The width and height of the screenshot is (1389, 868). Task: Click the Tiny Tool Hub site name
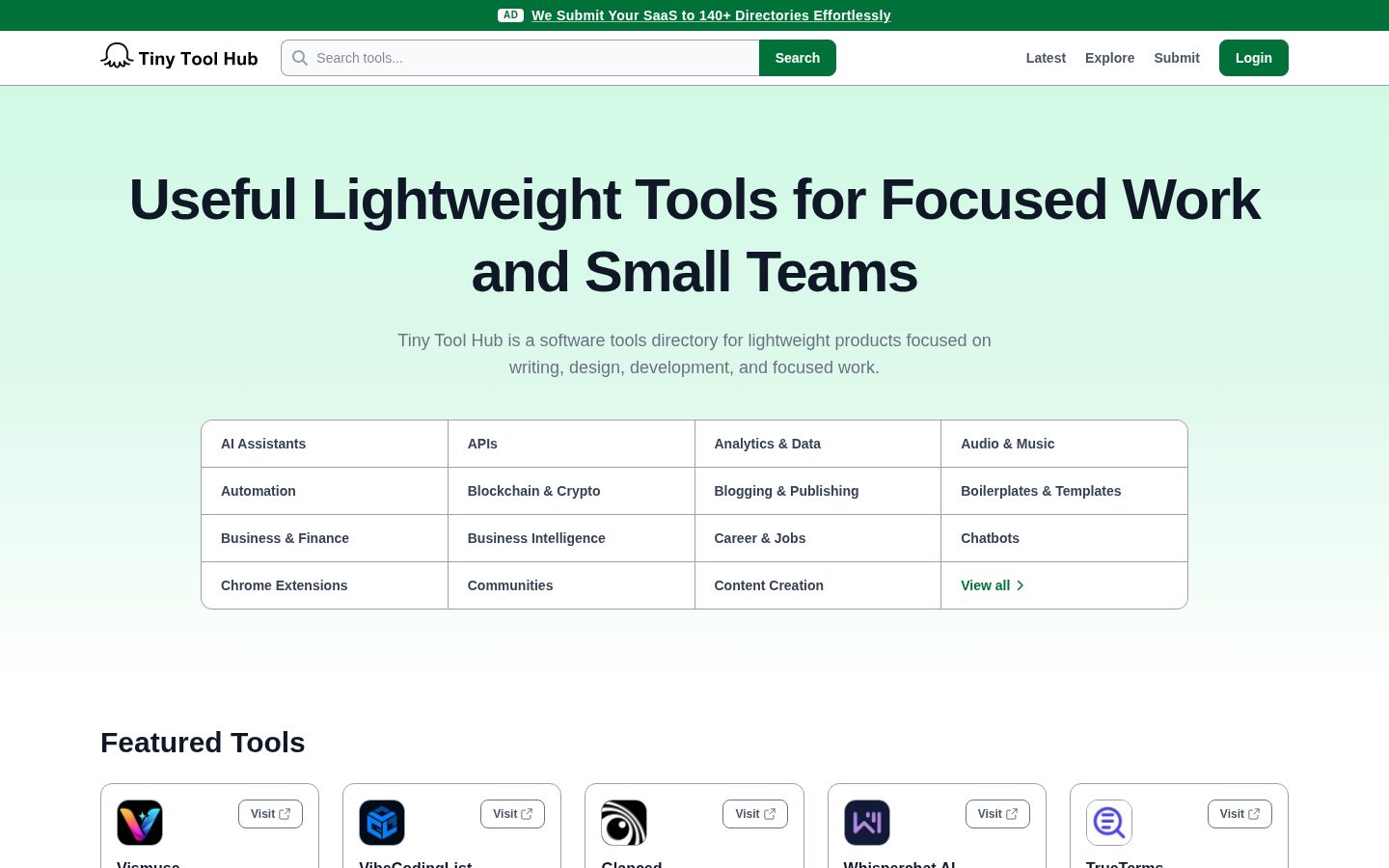coord(198,59)
